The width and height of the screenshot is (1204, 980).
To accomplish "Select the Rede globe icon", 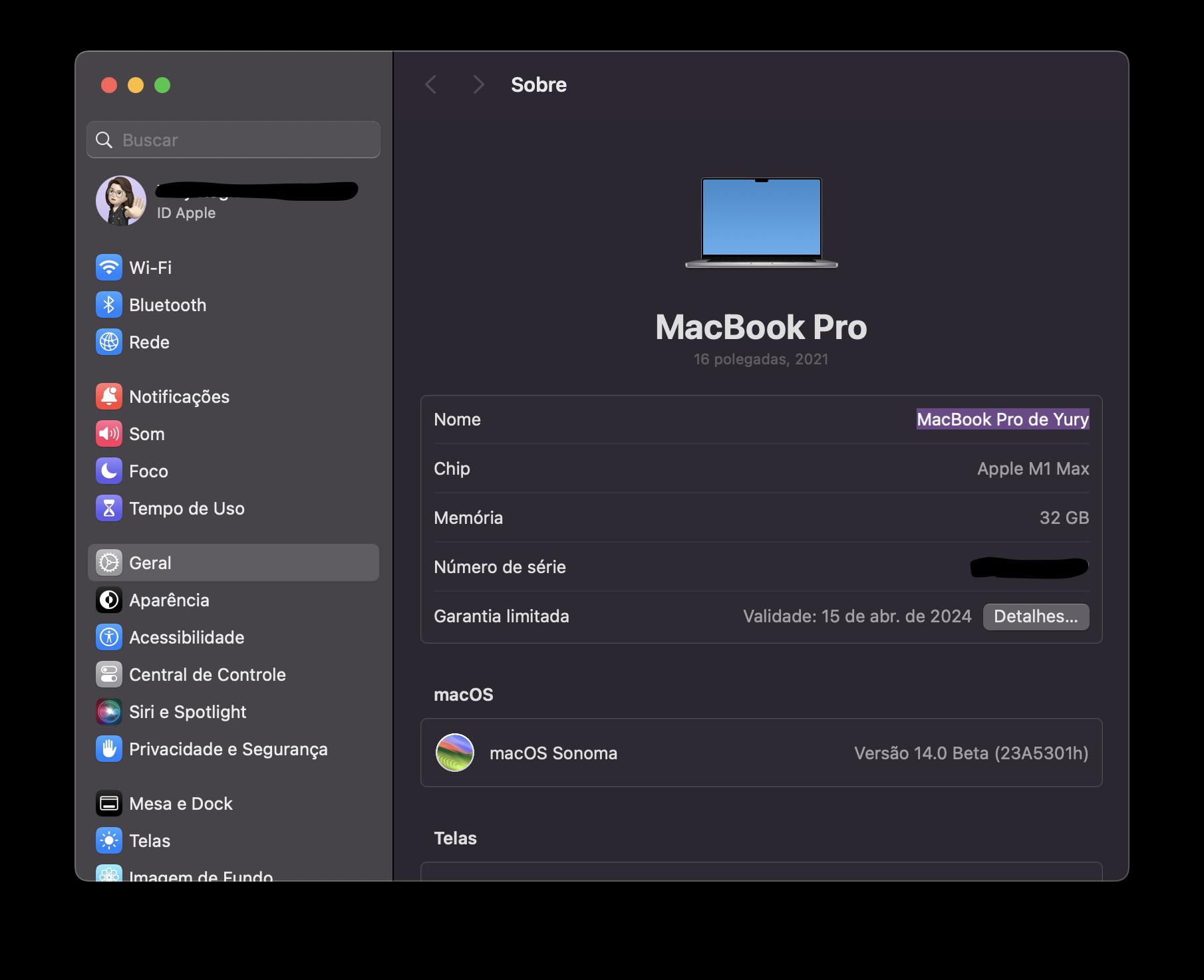I will (109, 342).
